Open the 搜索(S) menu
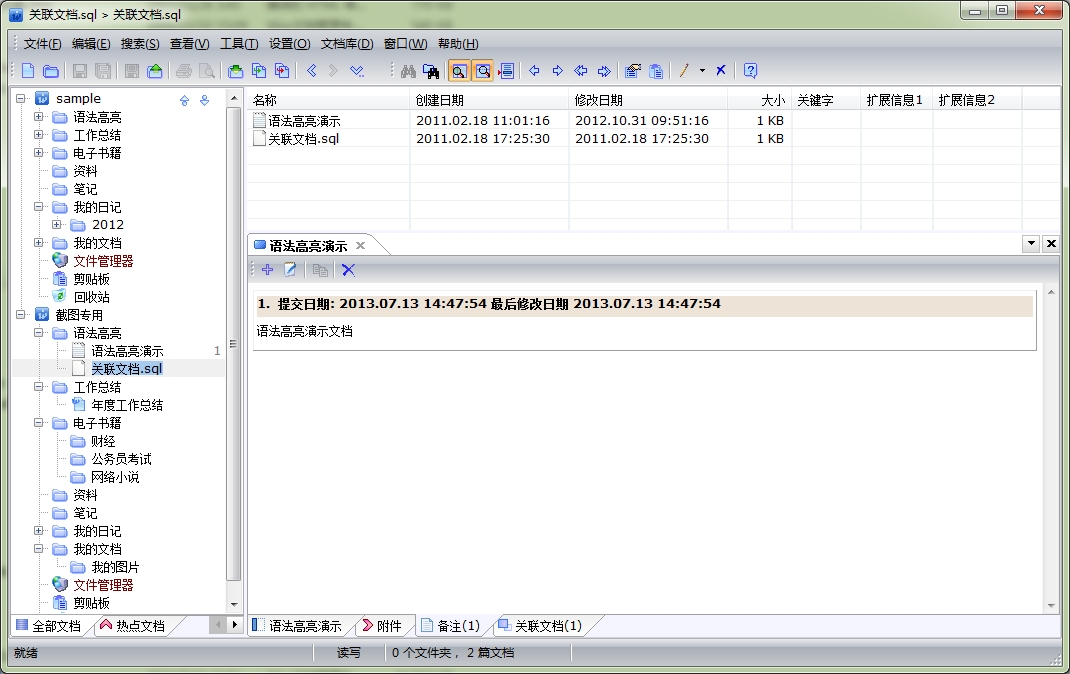 click(140, 44)
